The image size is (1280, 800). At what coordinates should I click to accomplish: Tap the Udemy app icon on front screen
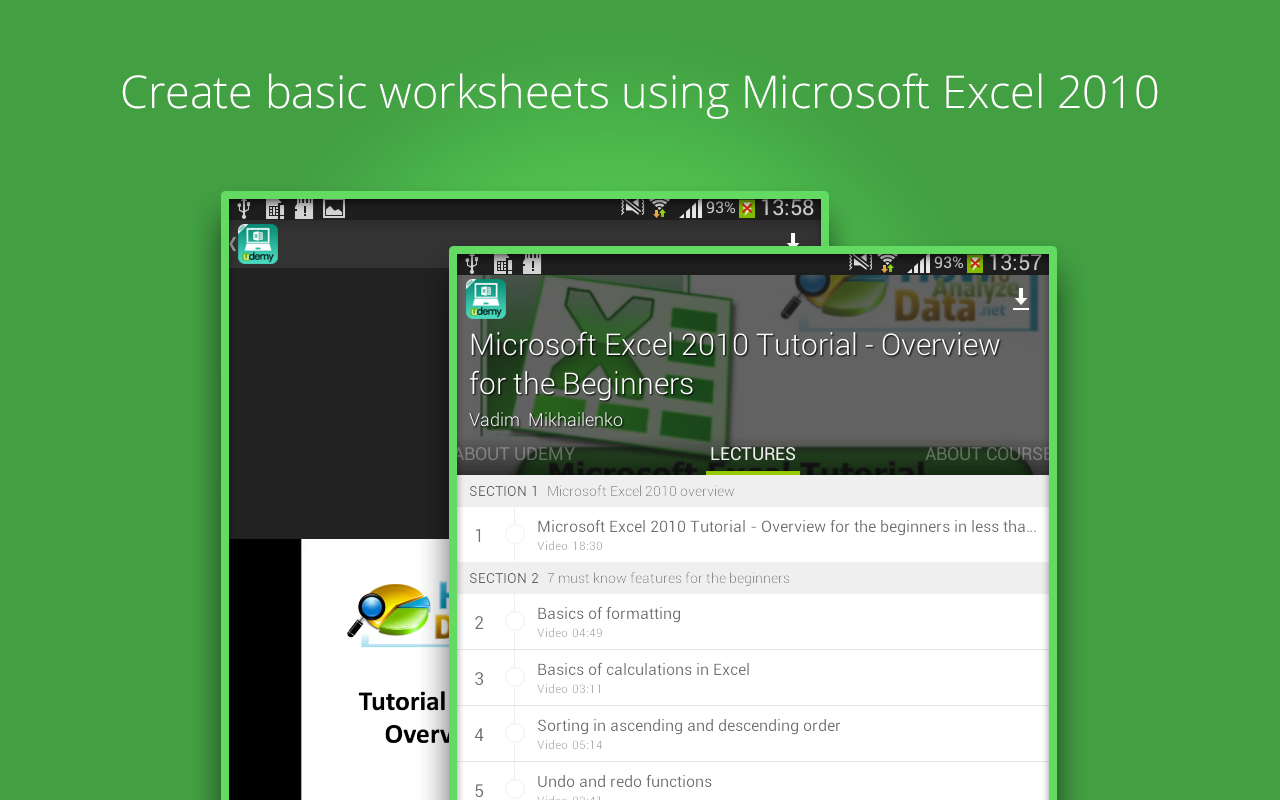click(x=486, y=299)
